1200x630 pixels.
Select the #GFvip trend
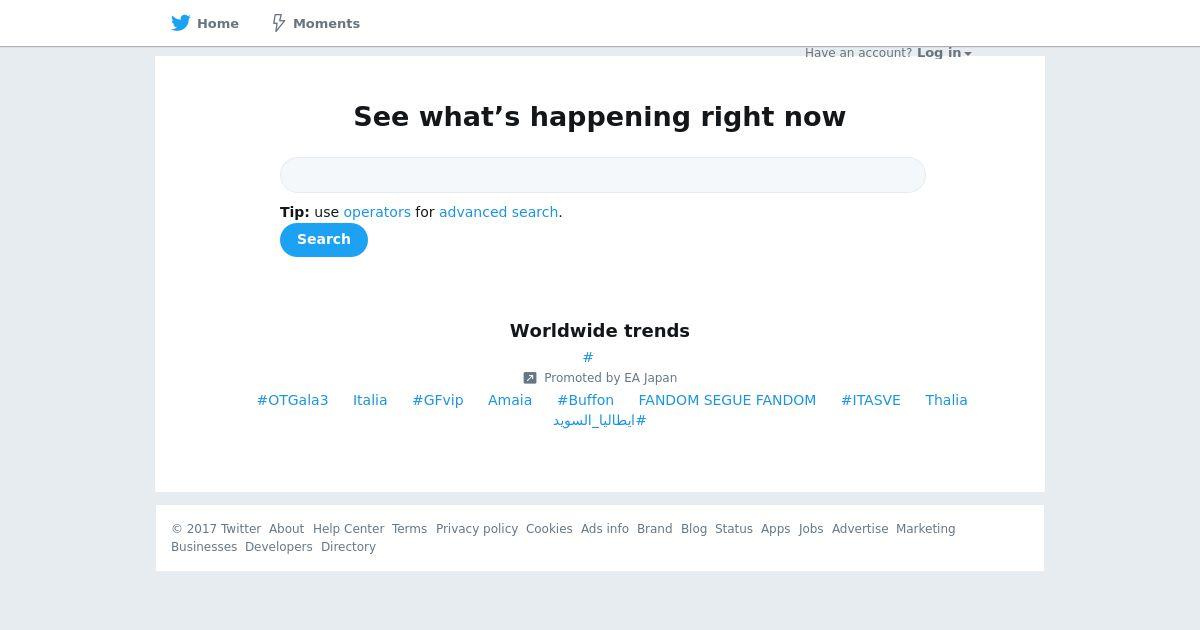[438, 400]
